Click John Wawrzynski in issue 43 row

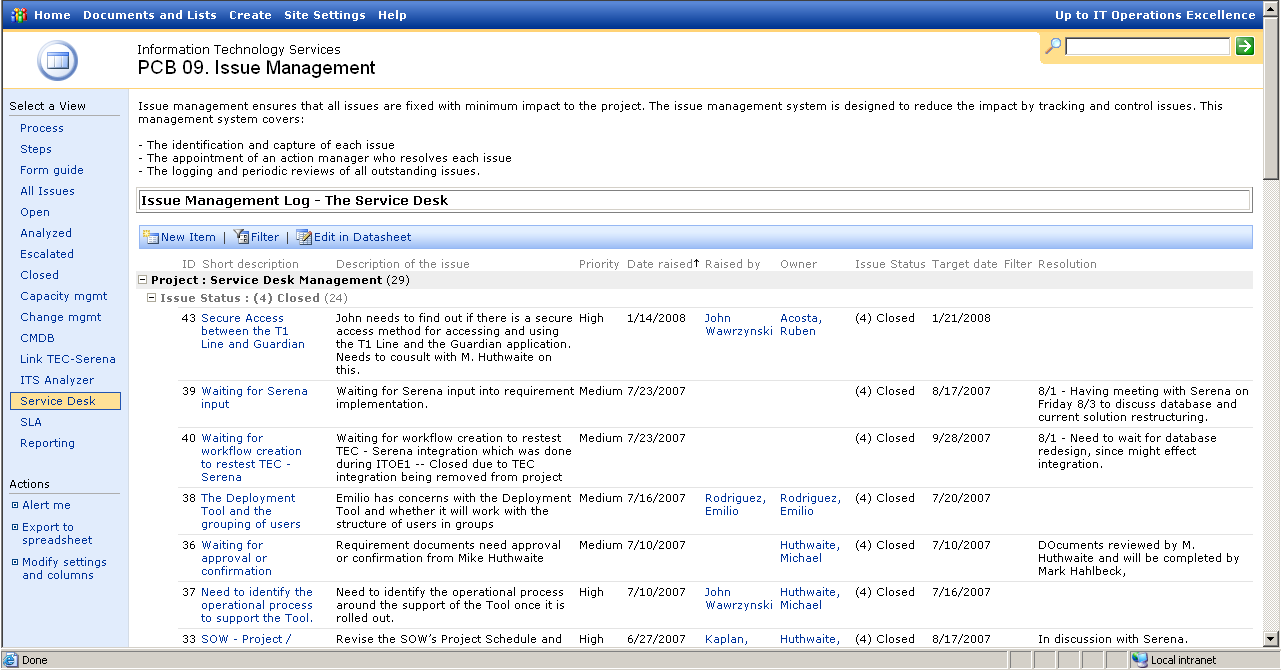click(x=739, y=325)
